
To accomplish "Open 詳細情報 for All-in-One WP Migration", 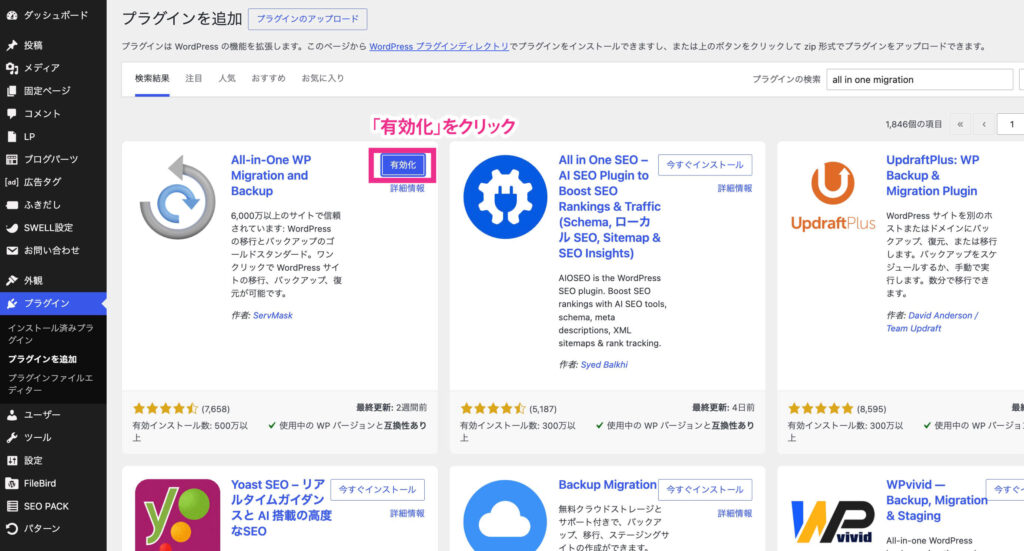I will coord(407,188).
